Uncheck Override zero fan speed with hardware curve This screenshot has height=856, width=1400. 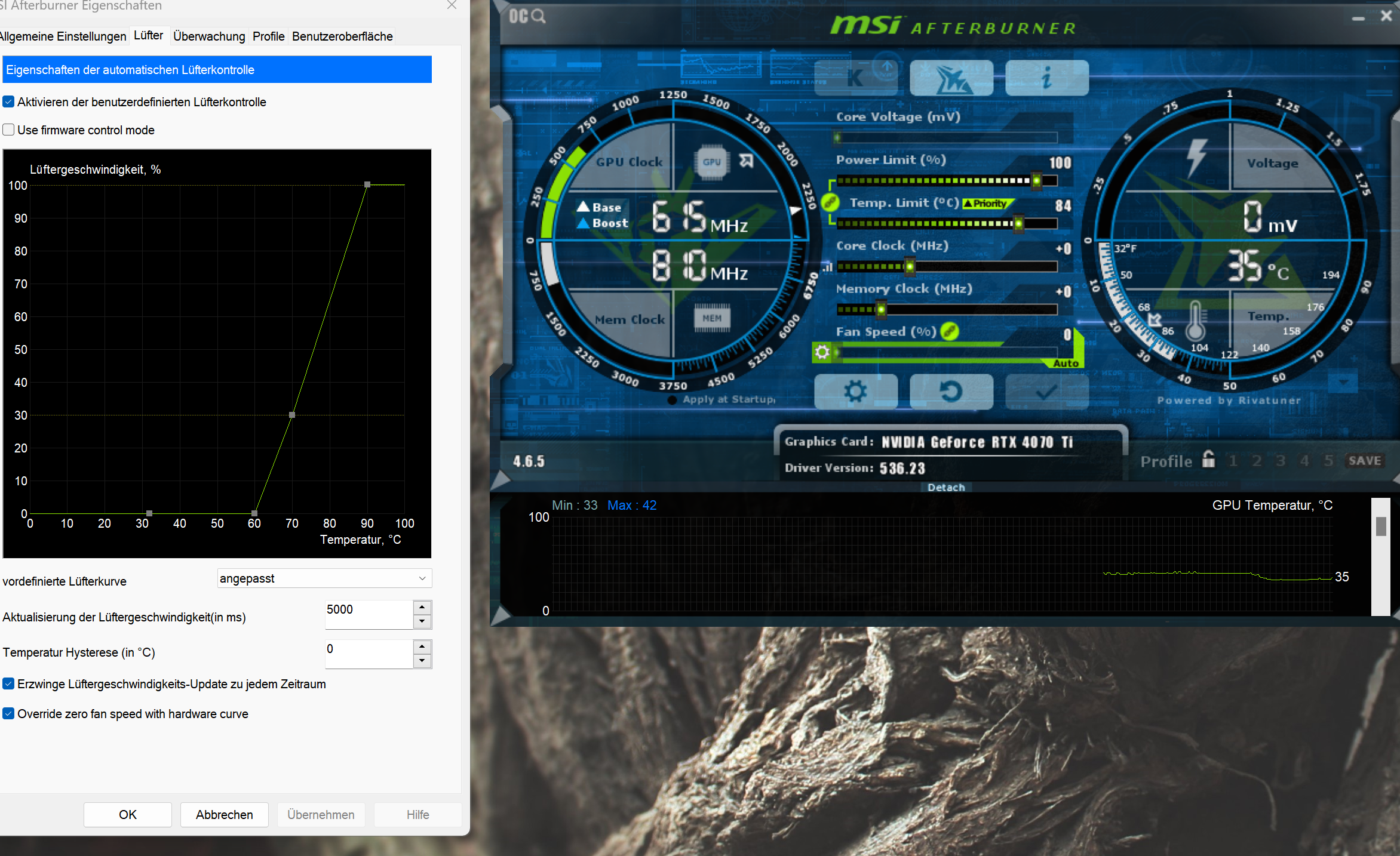pos(9,714)
